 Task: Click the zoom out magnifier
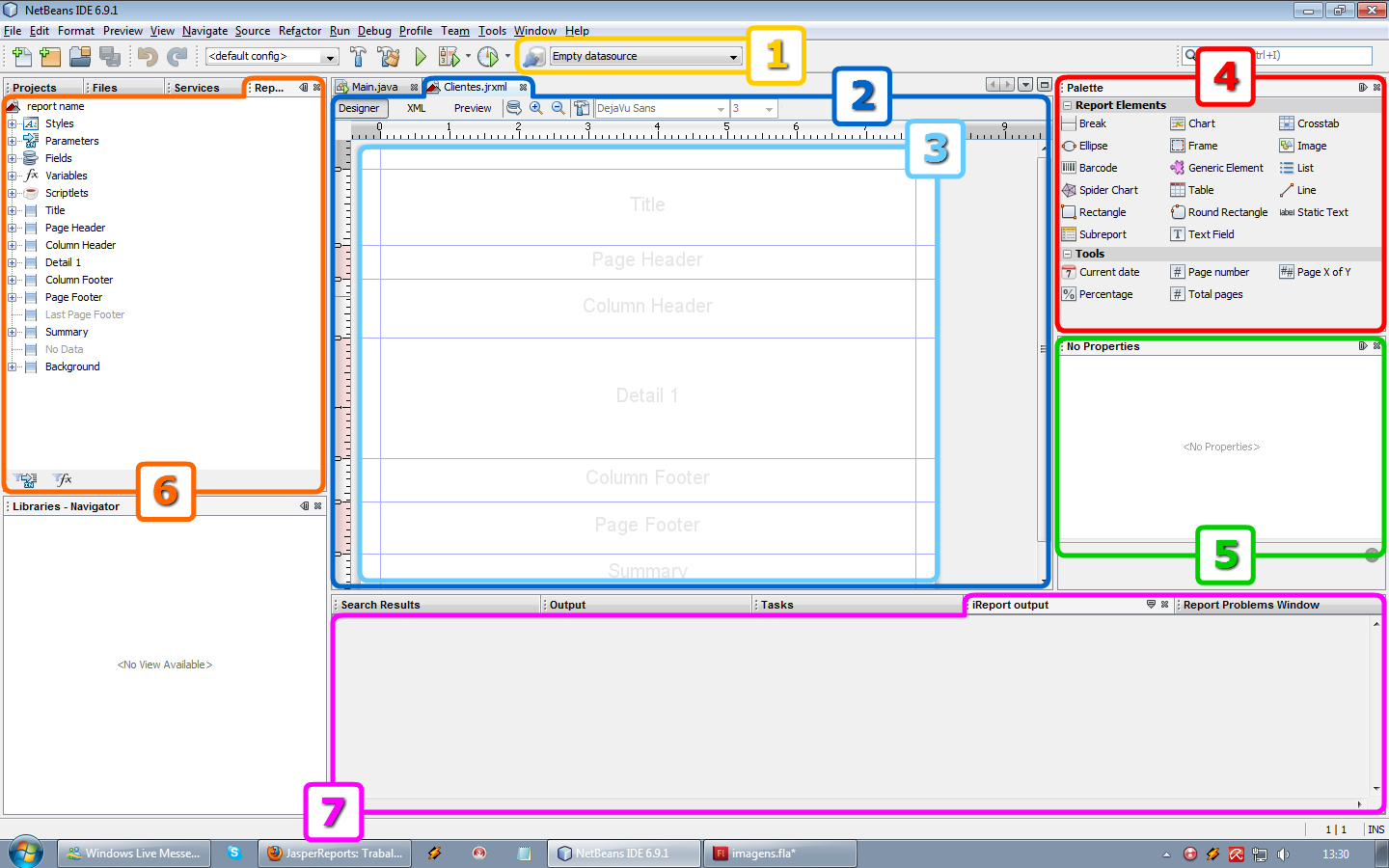pos(558,108)
